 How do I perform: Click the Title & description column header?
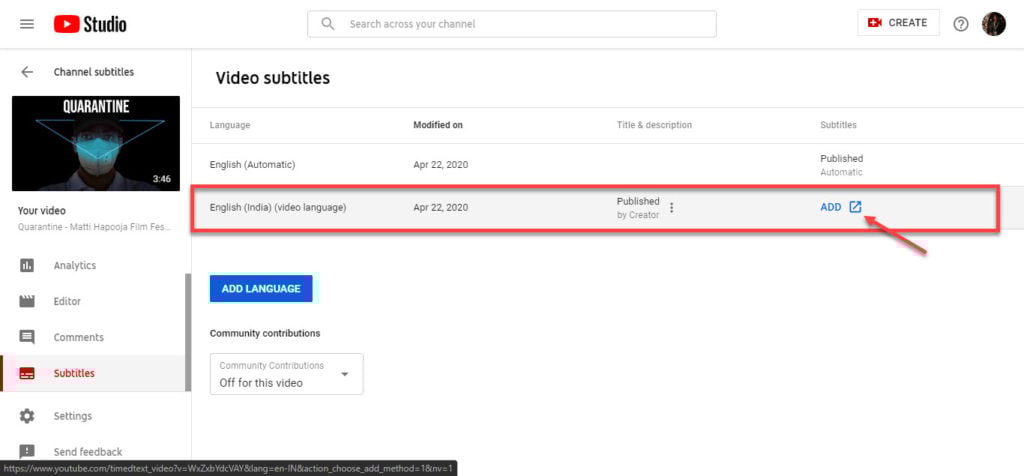point(654,125)
